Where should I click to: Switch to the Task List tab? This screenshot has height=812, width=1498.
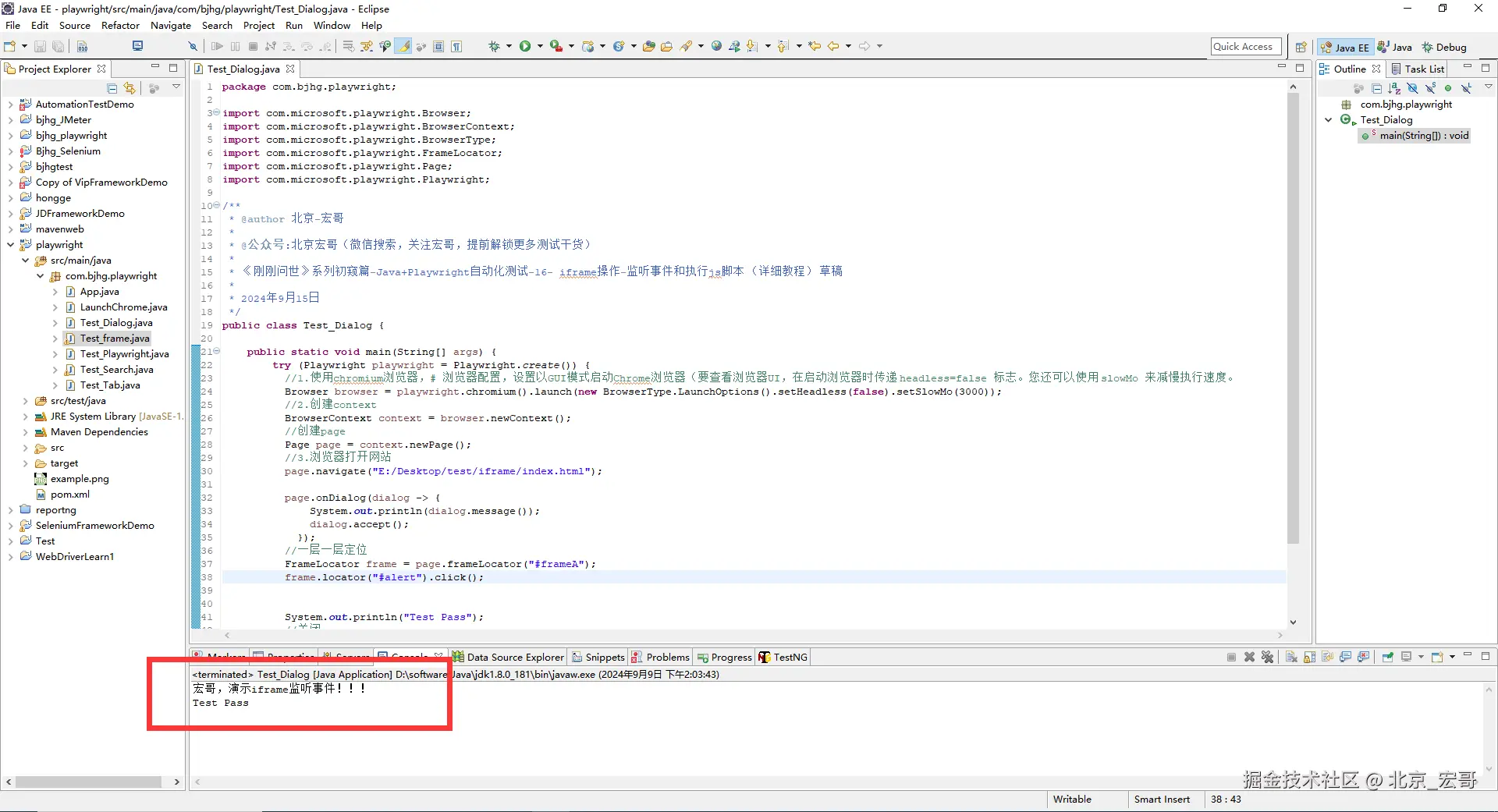1418,69
